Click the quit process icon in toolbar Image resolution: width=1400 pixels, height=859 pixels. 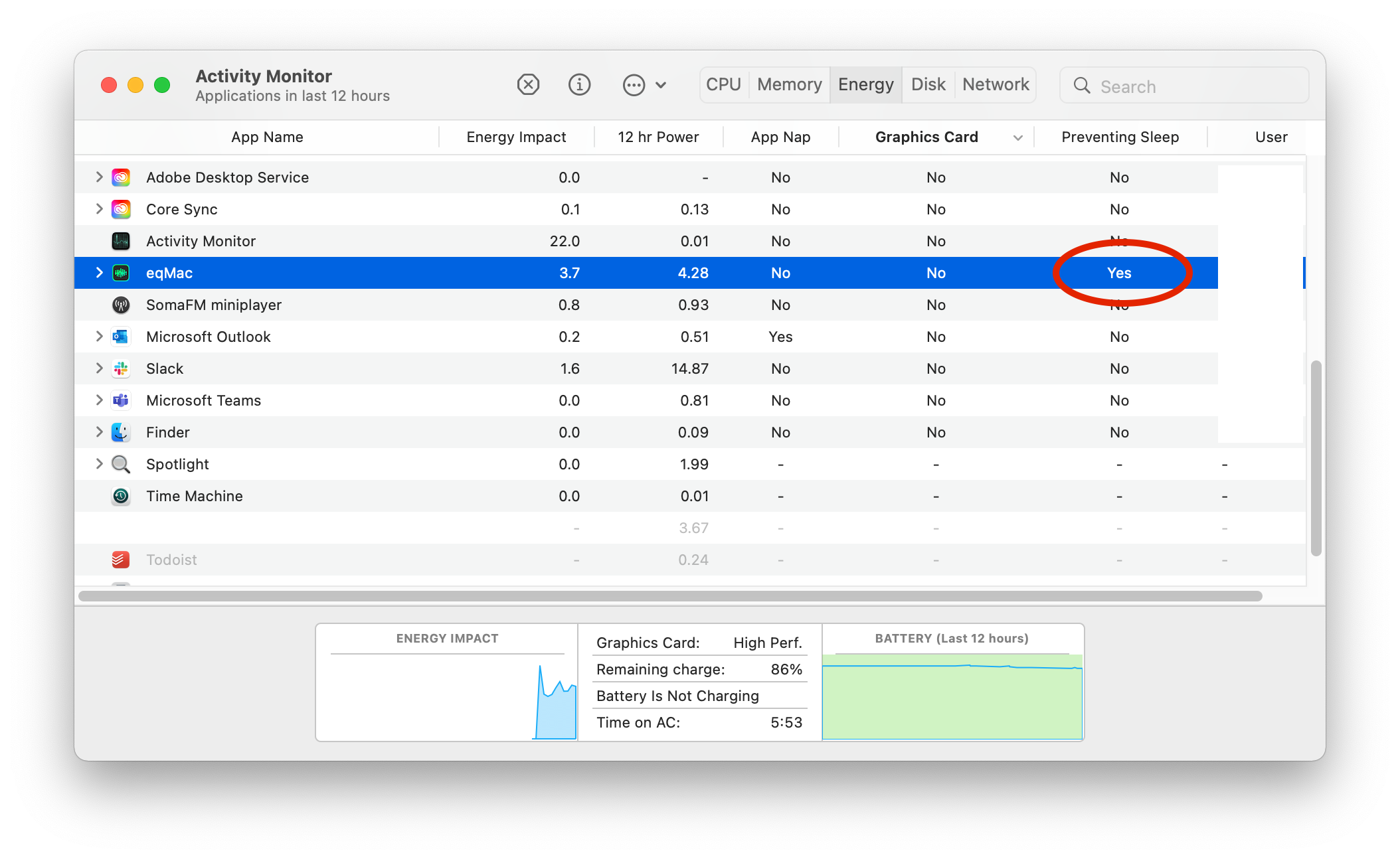pos(528,85)
